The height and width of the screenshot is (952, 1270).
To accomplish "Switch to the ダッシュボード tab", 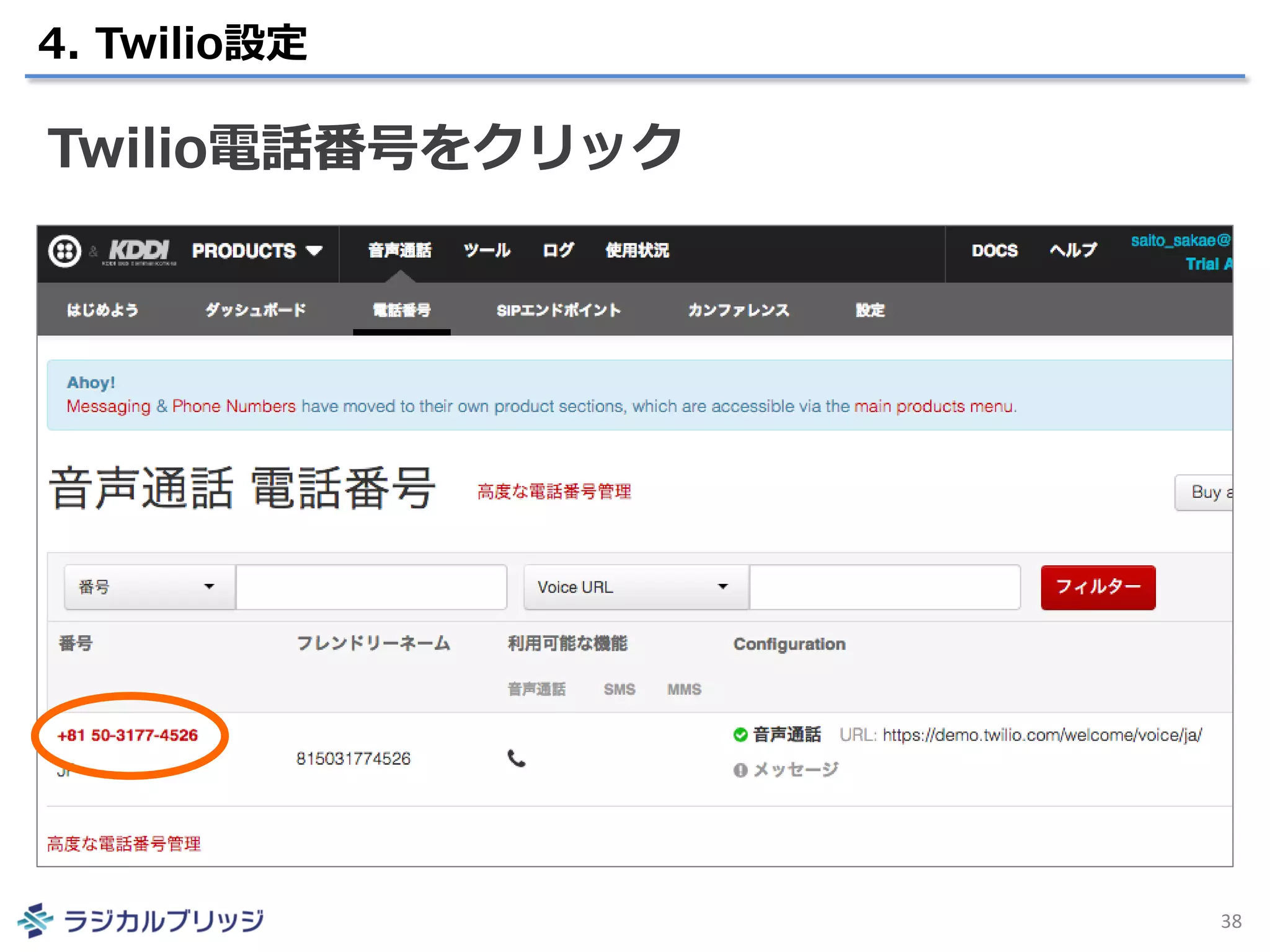I will click(x=255, y=310).
